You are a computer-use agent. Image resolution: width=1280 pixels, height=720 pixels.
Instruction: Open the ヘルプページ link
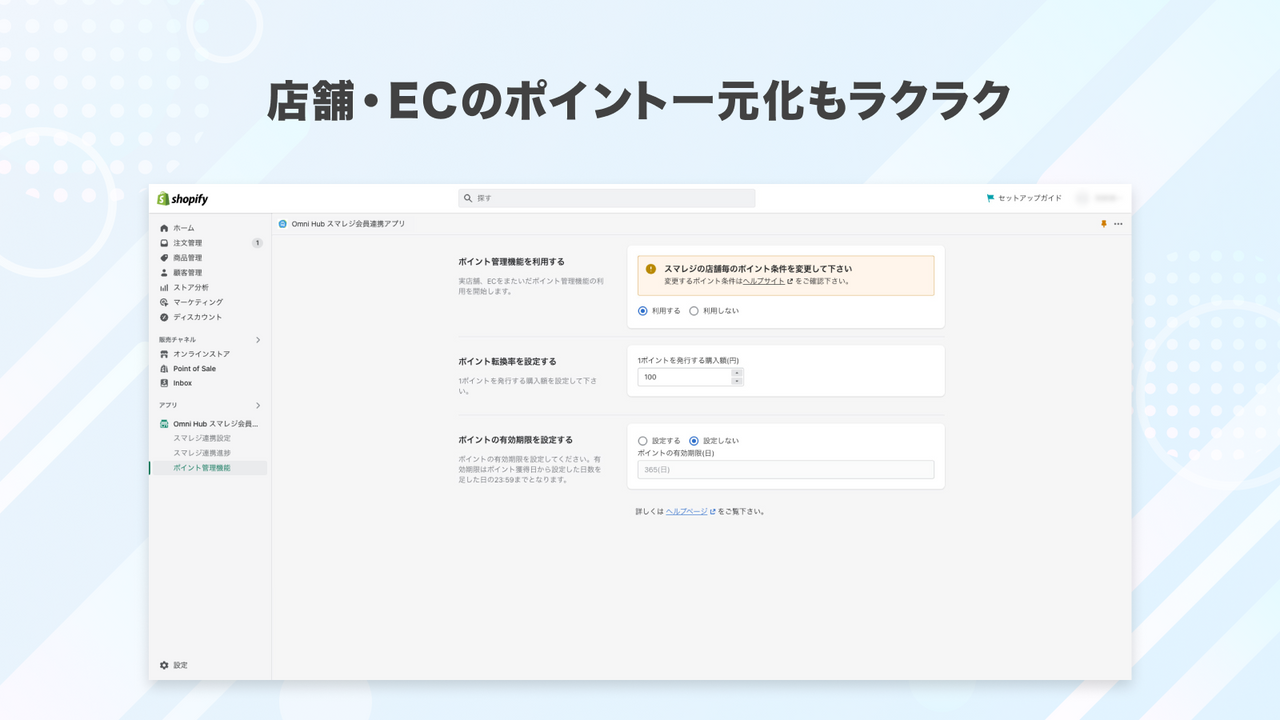point(684,511)
